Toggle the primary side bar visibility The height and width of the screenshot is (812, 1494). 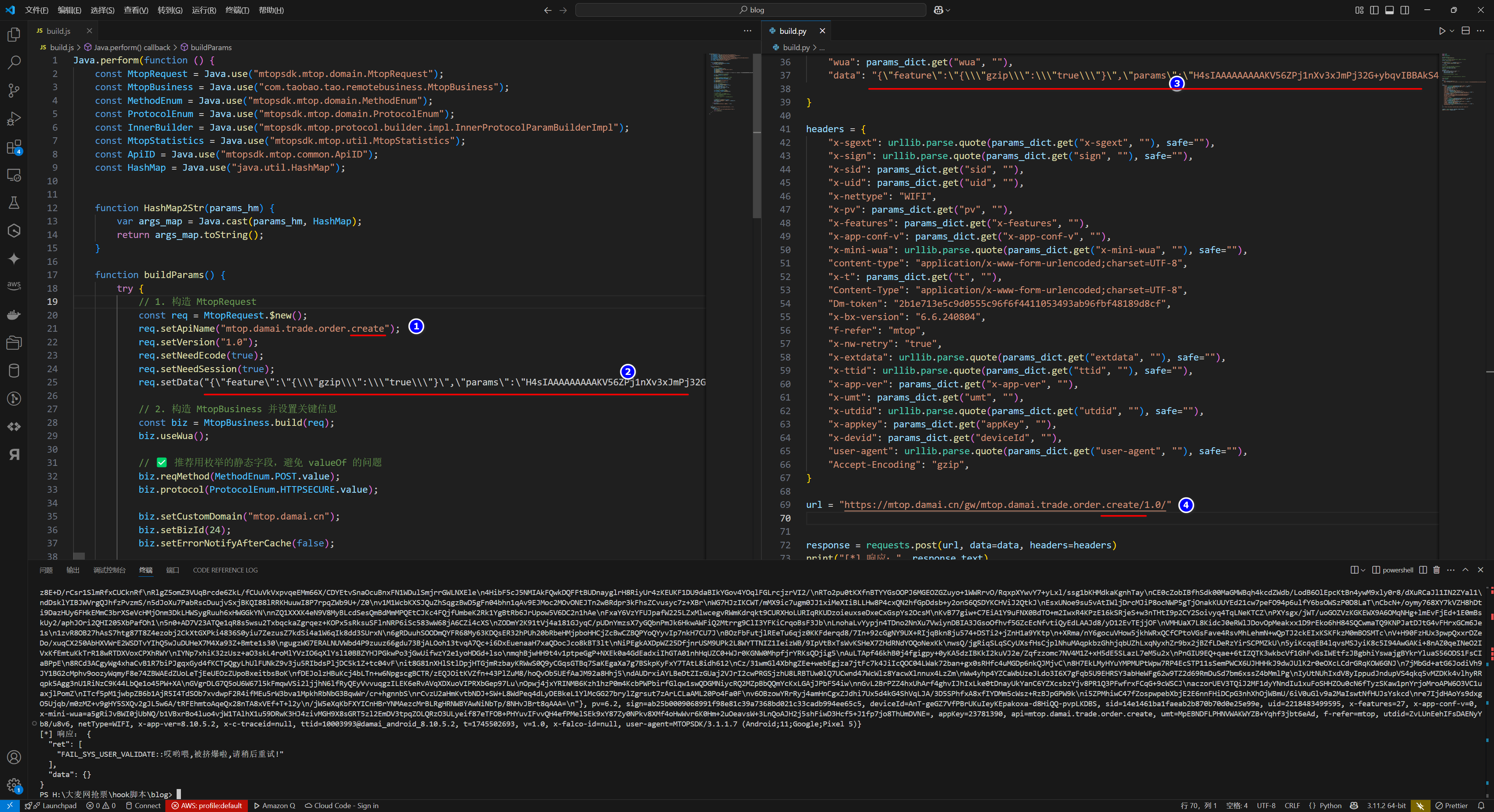coord(1375,10)
